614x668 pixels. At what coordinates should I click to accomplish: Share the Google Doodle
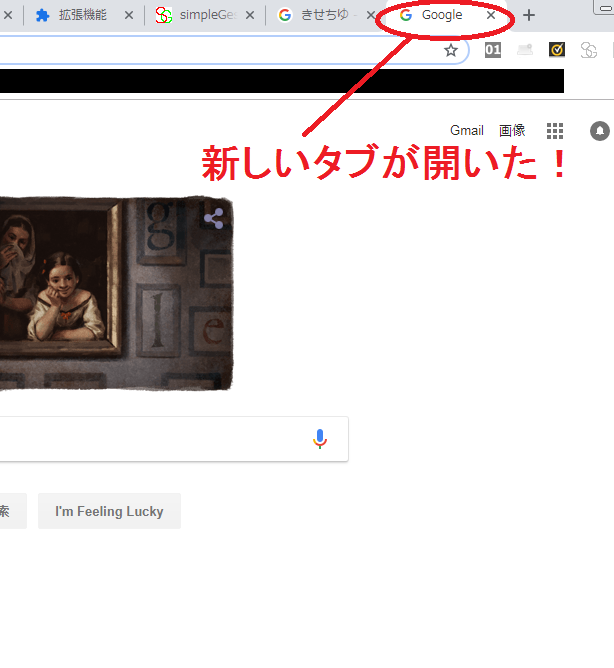coord(213,219)
